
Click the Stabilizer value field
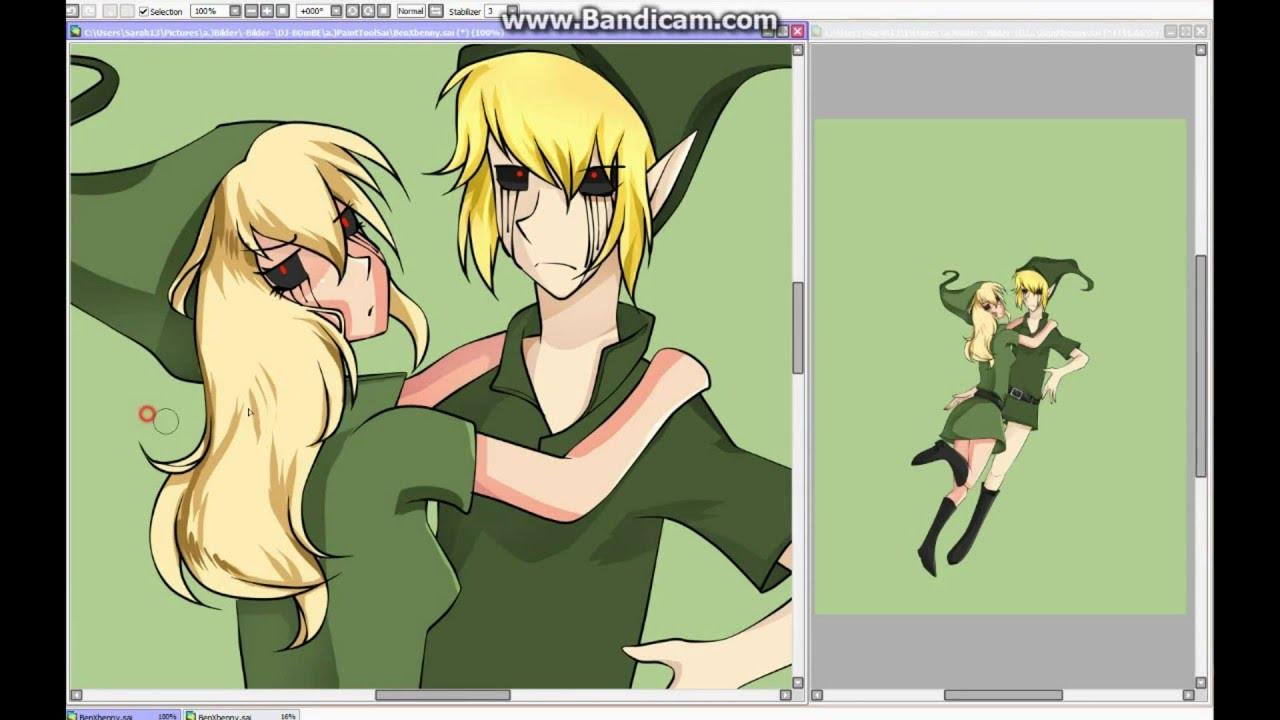click(x=496, y=11)
